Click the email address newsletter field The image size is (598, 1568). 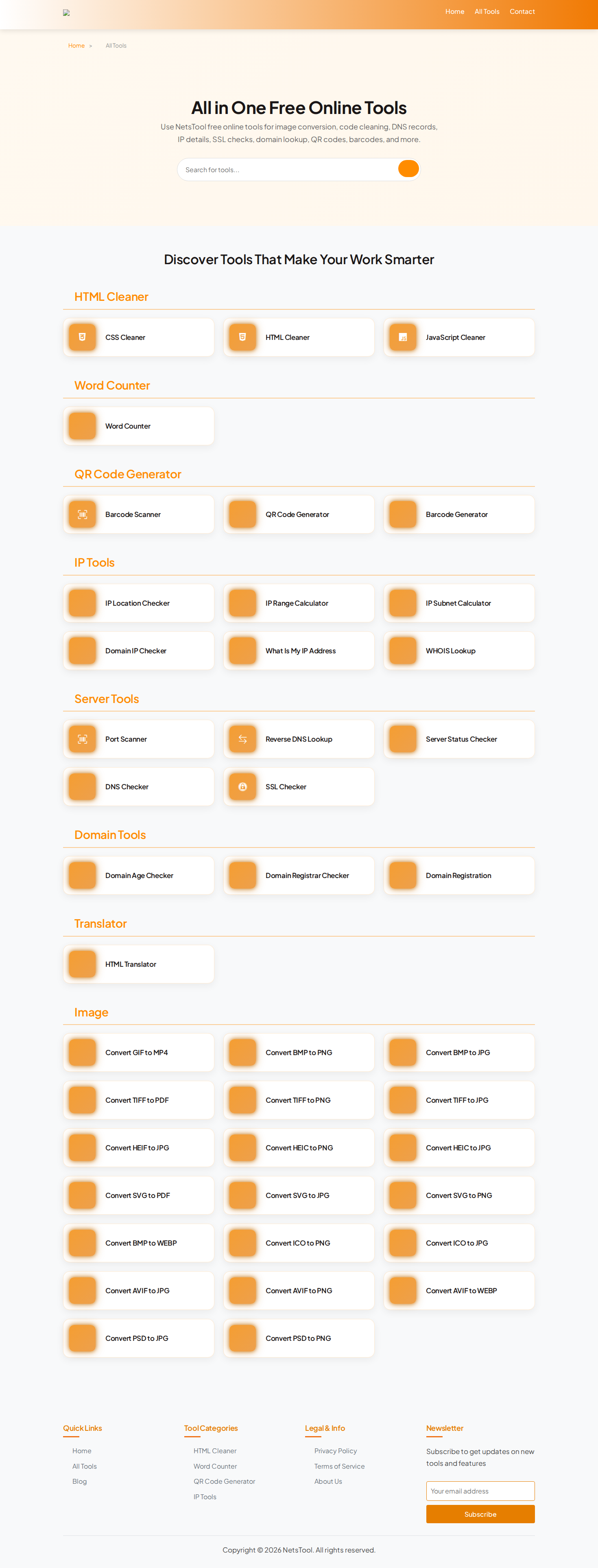[x=480, y=1491]
